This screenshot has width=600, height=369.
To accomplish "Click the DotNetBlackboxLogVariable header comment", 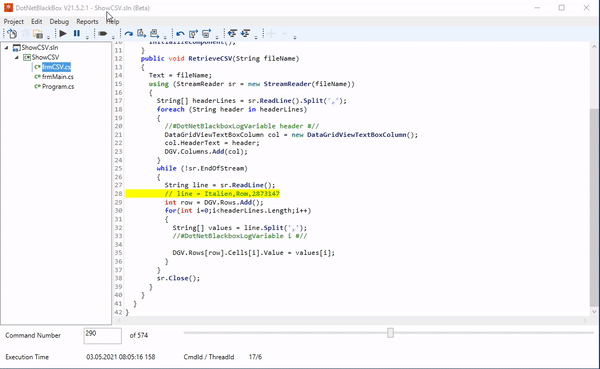I will [x=242, y=126].
